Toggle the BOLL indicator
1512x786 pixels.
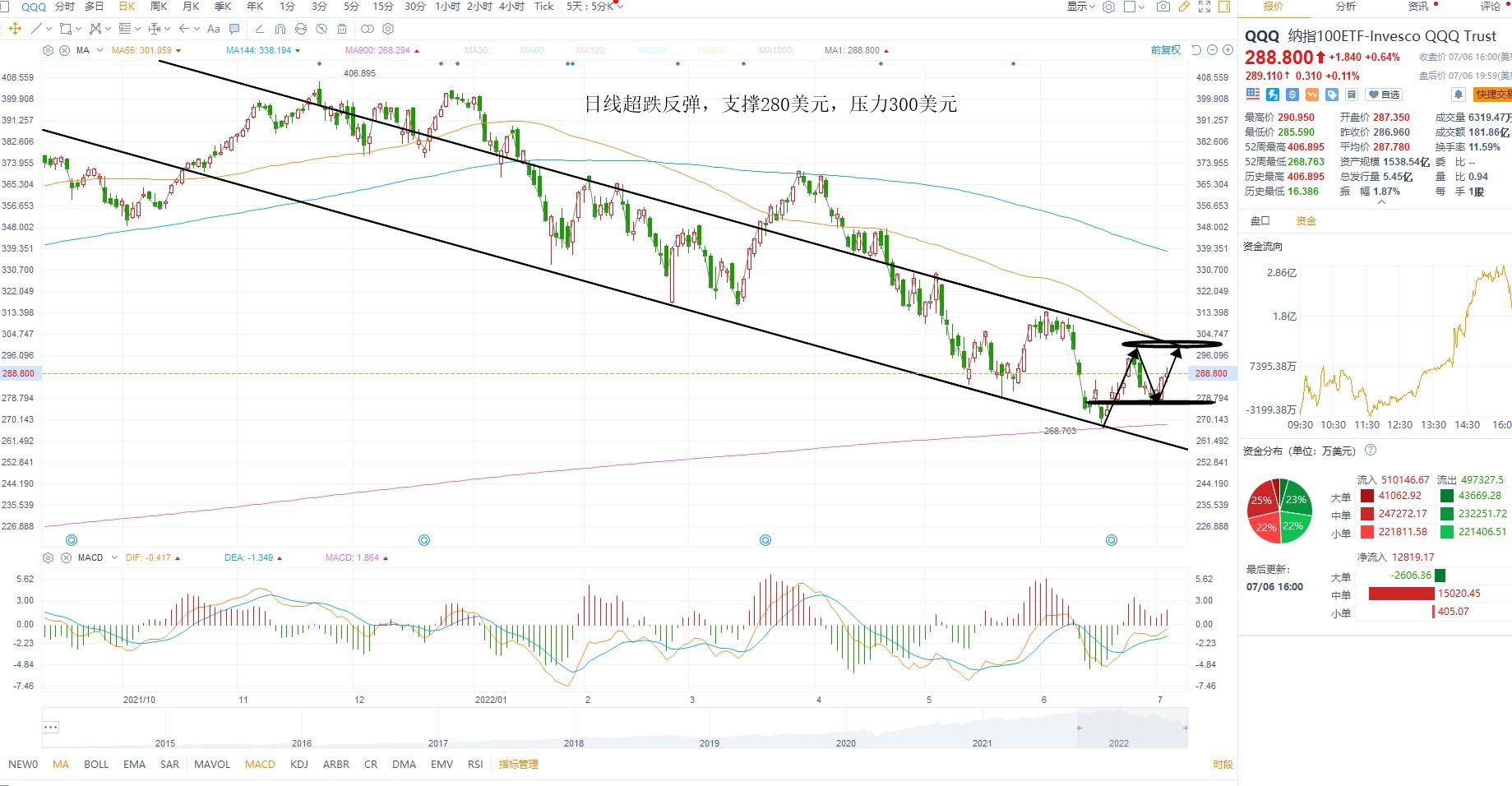pyautogui.click(x=96, y=764)
